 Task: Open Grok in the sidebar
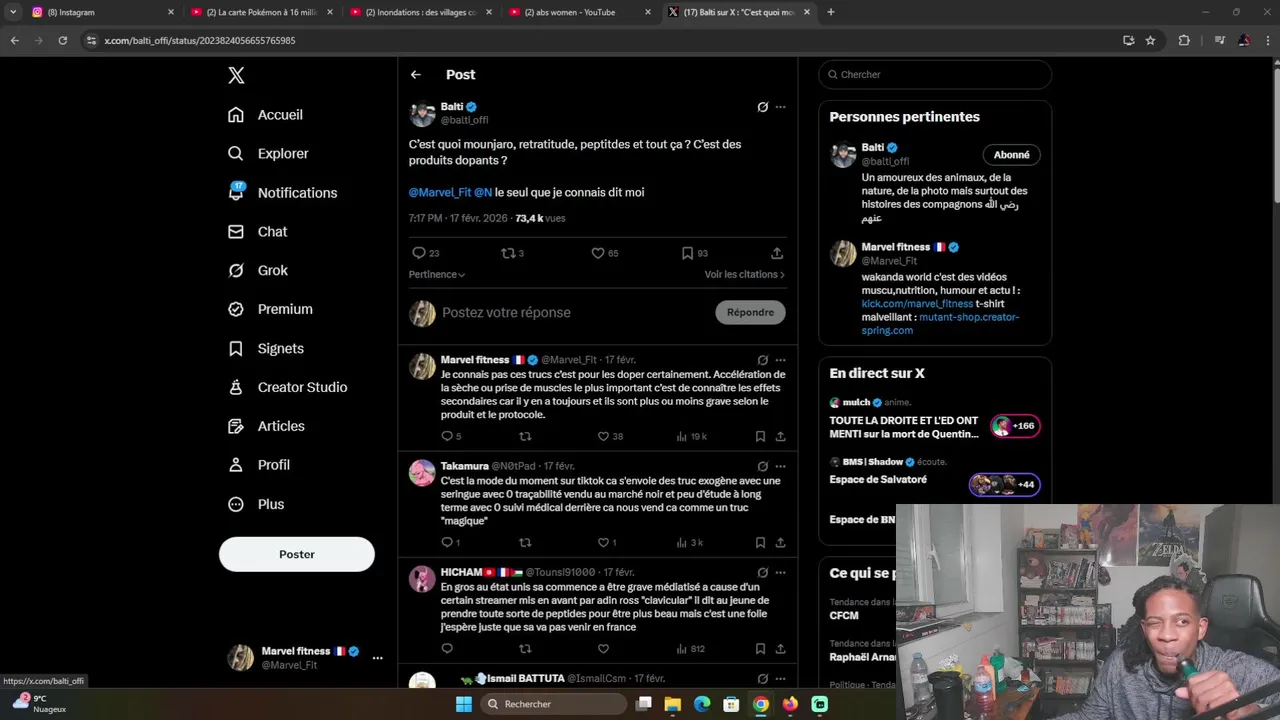pyautogui.click(x=257, y=270)
